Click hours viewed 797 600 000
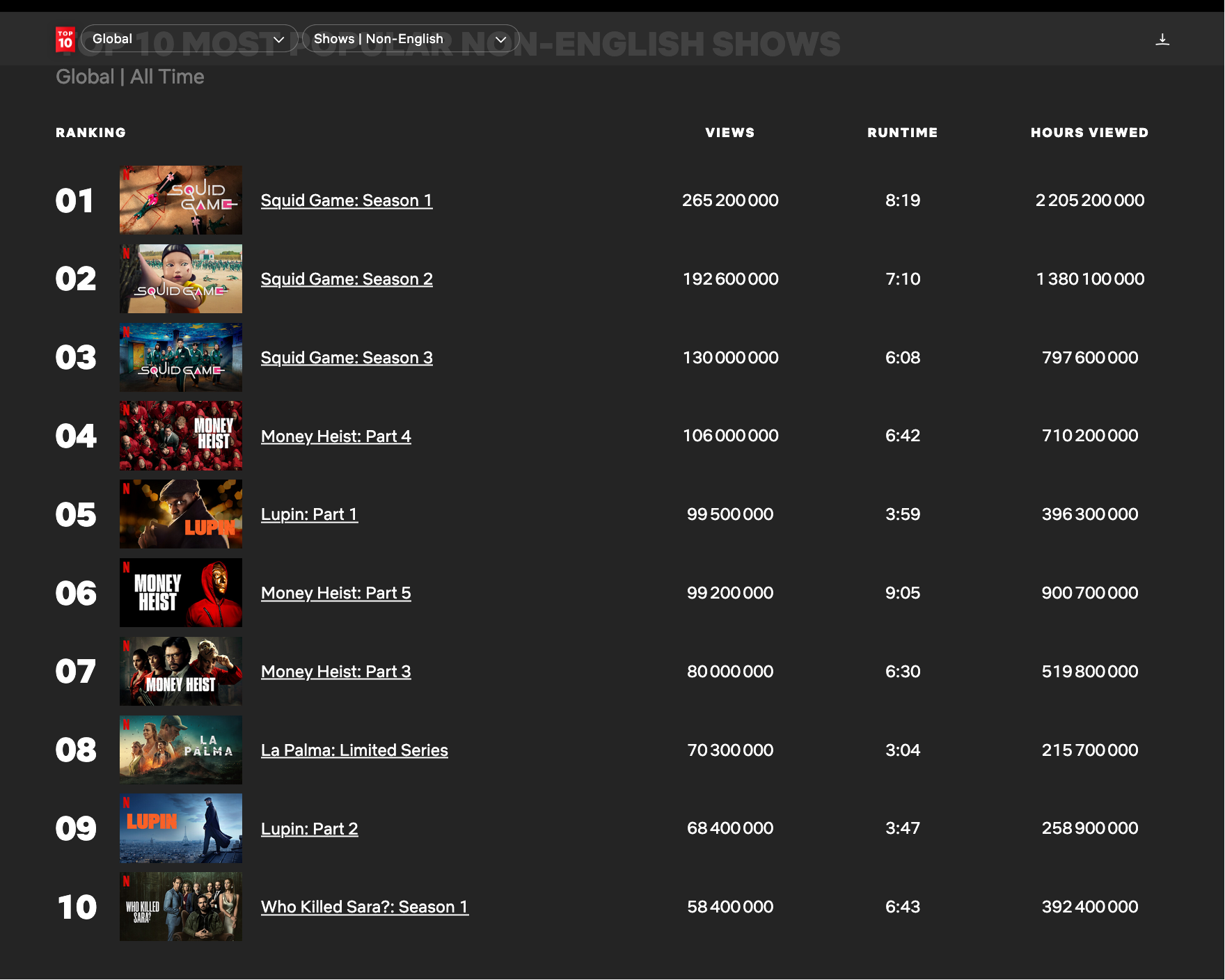This screenshot has width=1225, height=980. point(1090,358)
